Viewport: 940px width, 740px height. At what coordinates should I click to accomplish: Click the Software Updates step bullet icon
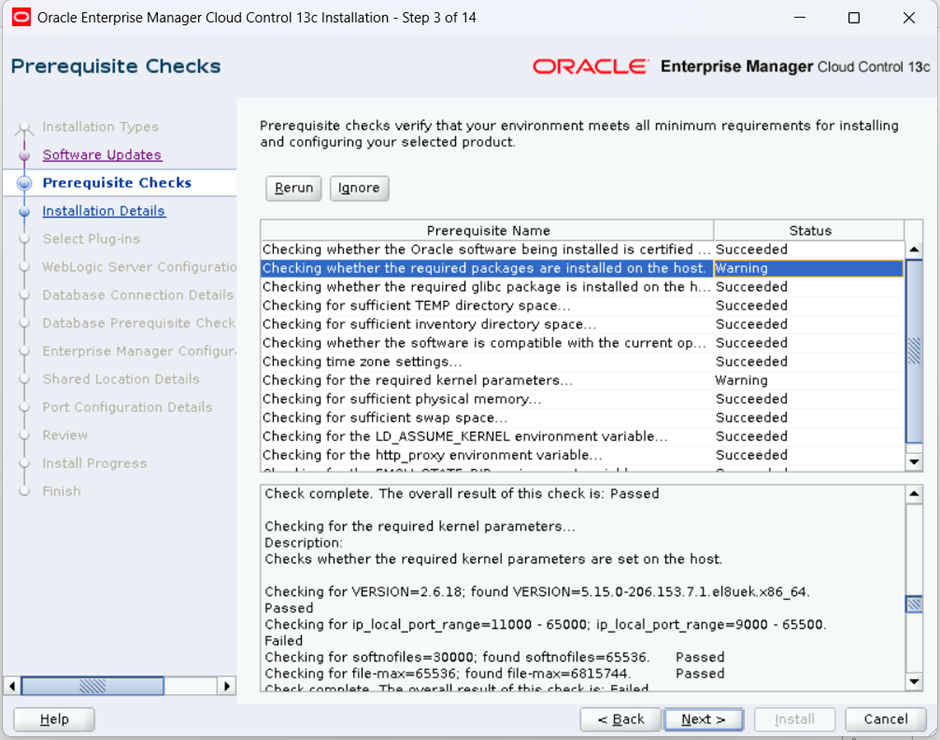[x=25, y=155]
